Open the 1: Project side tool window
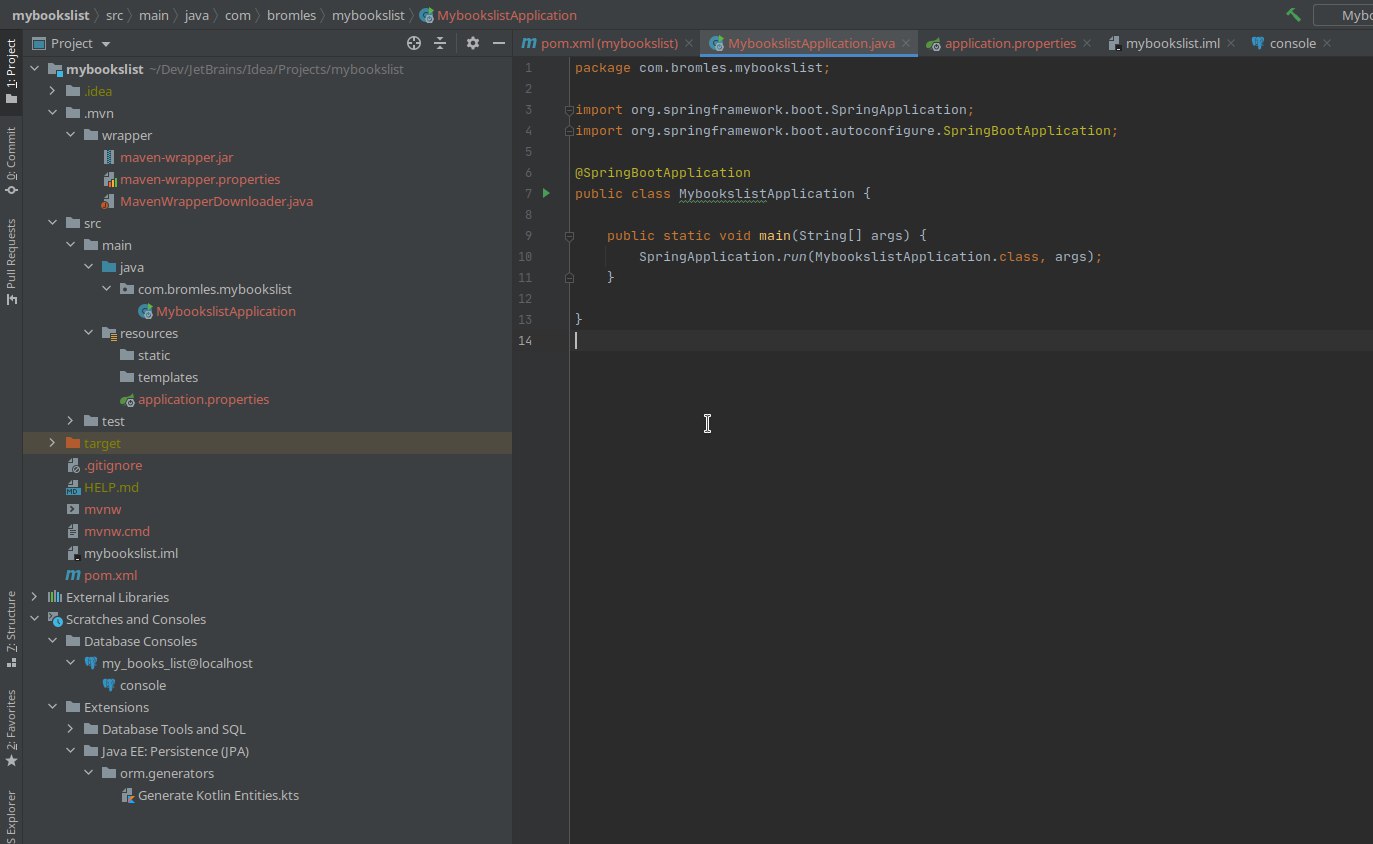Screen dimensions: 1373x844 point(11,71)
